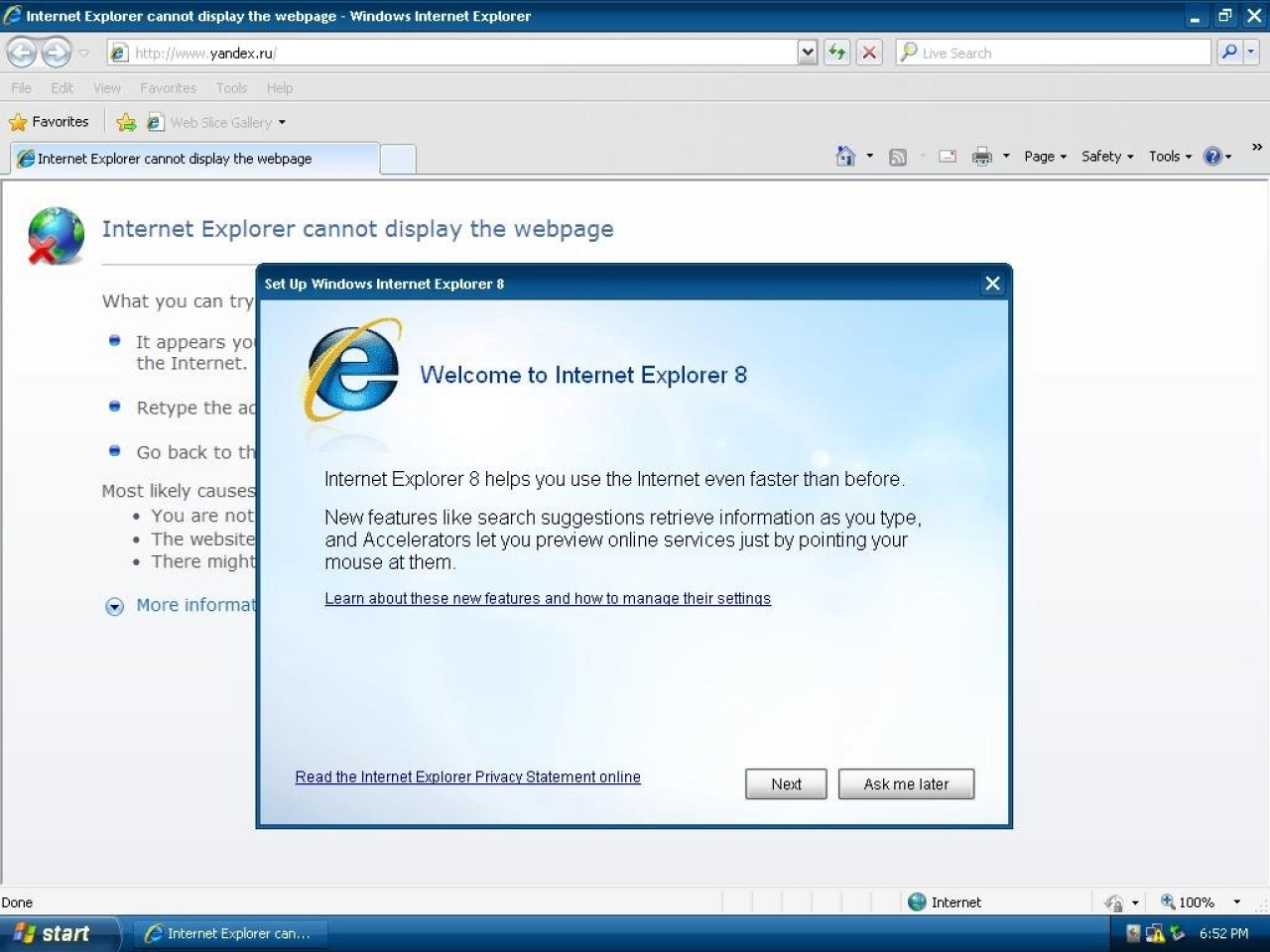
Task: Click the 'Welcome to Internet Explorer 8' heading
Action: 583,375
